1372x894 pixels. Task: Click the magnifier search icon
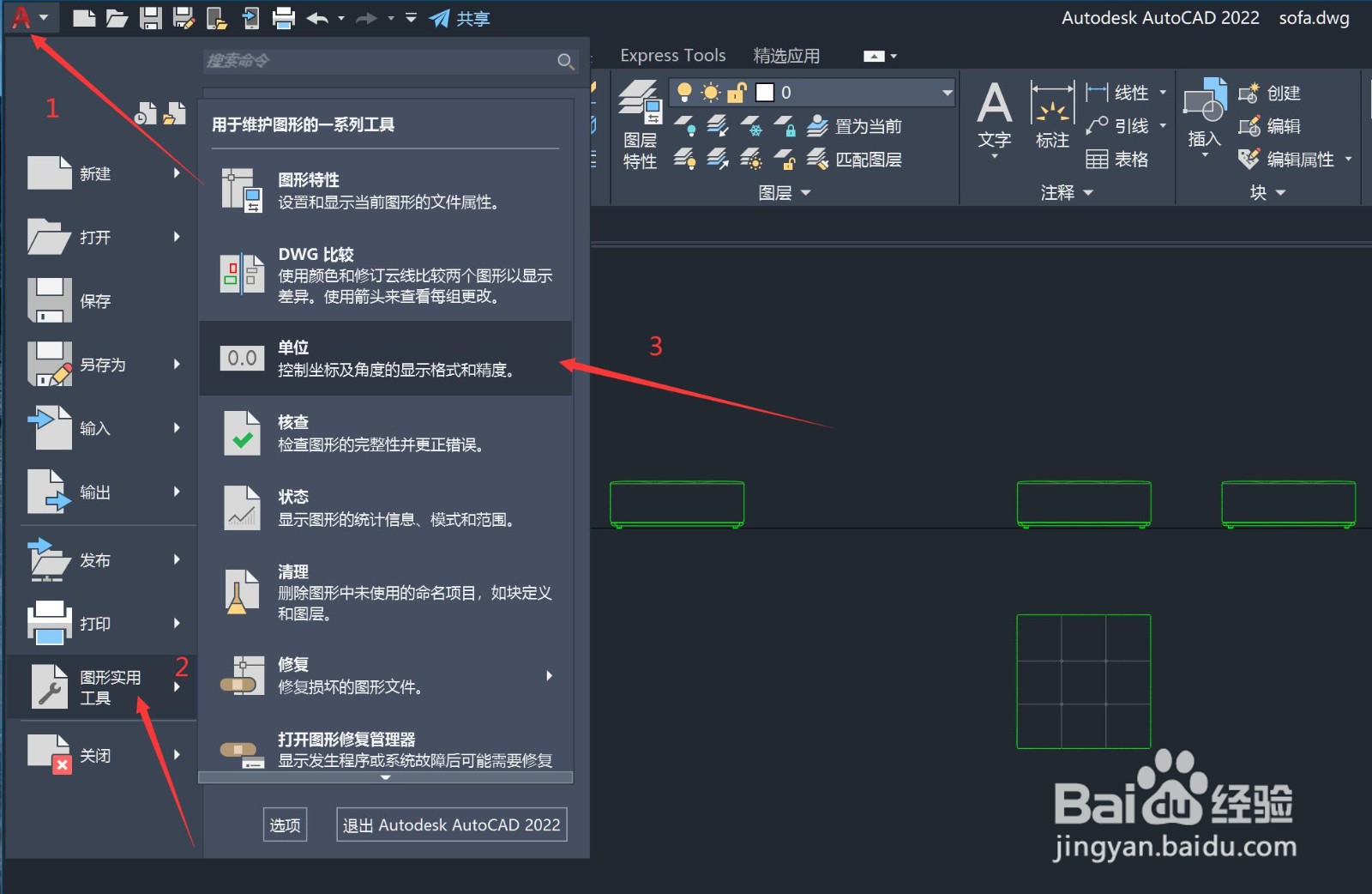(565, 61)
